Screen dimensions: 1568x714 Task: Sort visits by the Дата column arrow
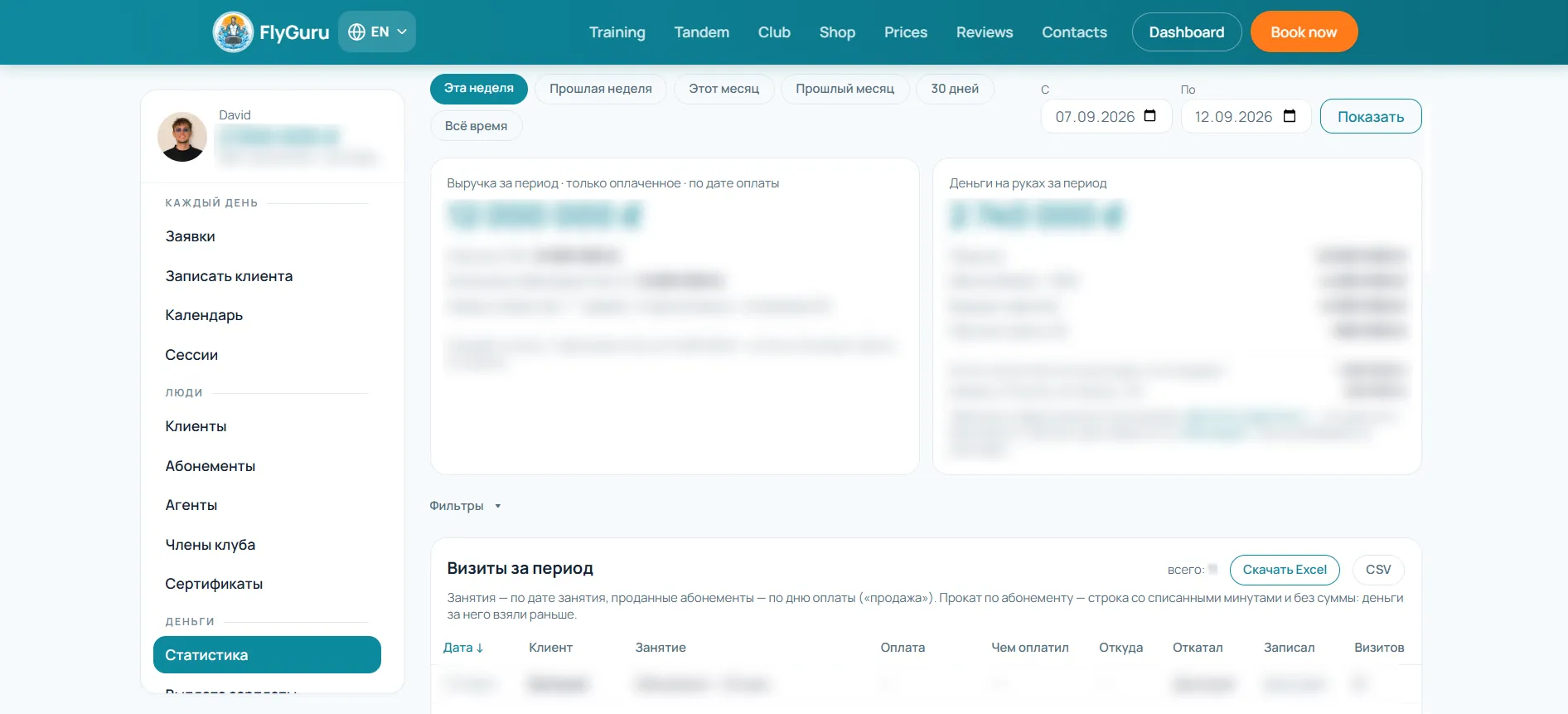[480, 648]
